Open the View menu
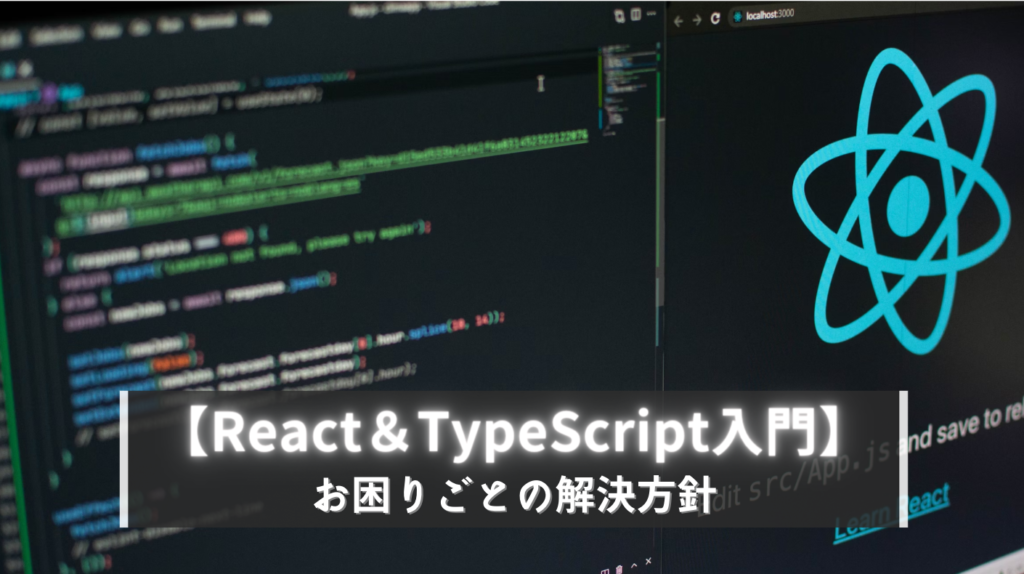This screenshot has height=574, width=1024. (x=106, y=29)
